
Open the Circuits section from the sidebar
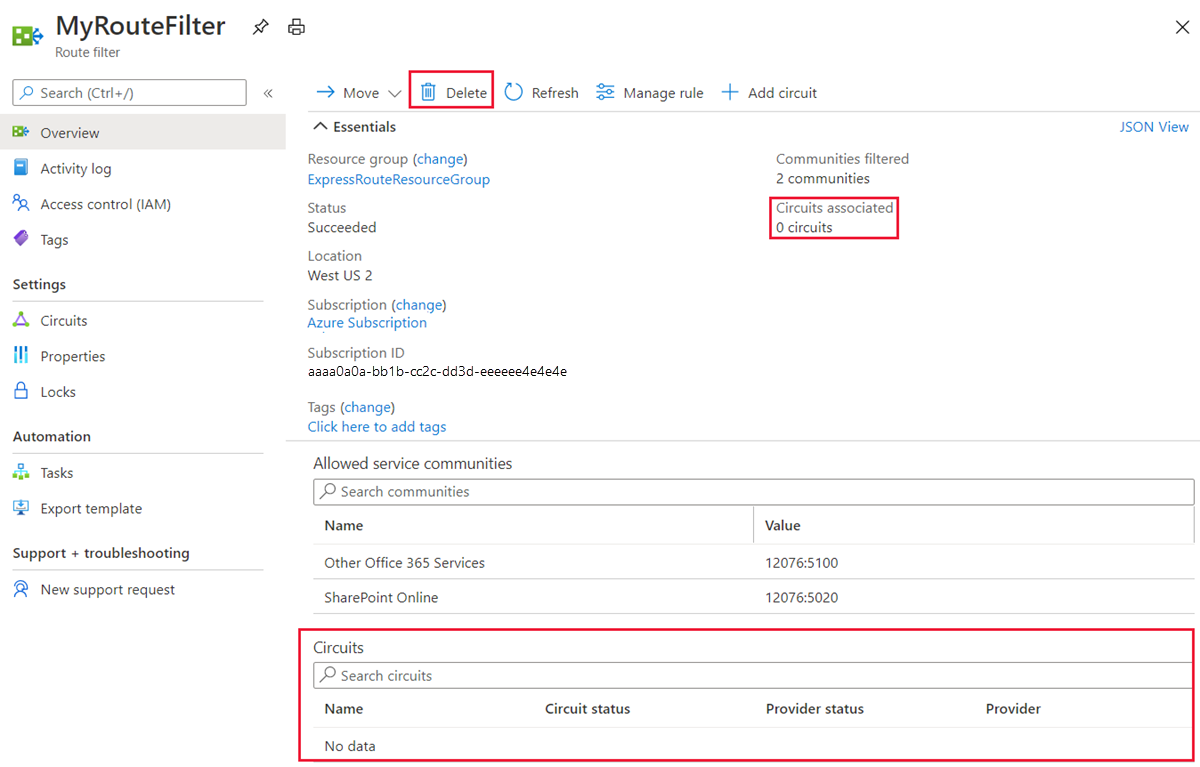click(x=62, y=320)
